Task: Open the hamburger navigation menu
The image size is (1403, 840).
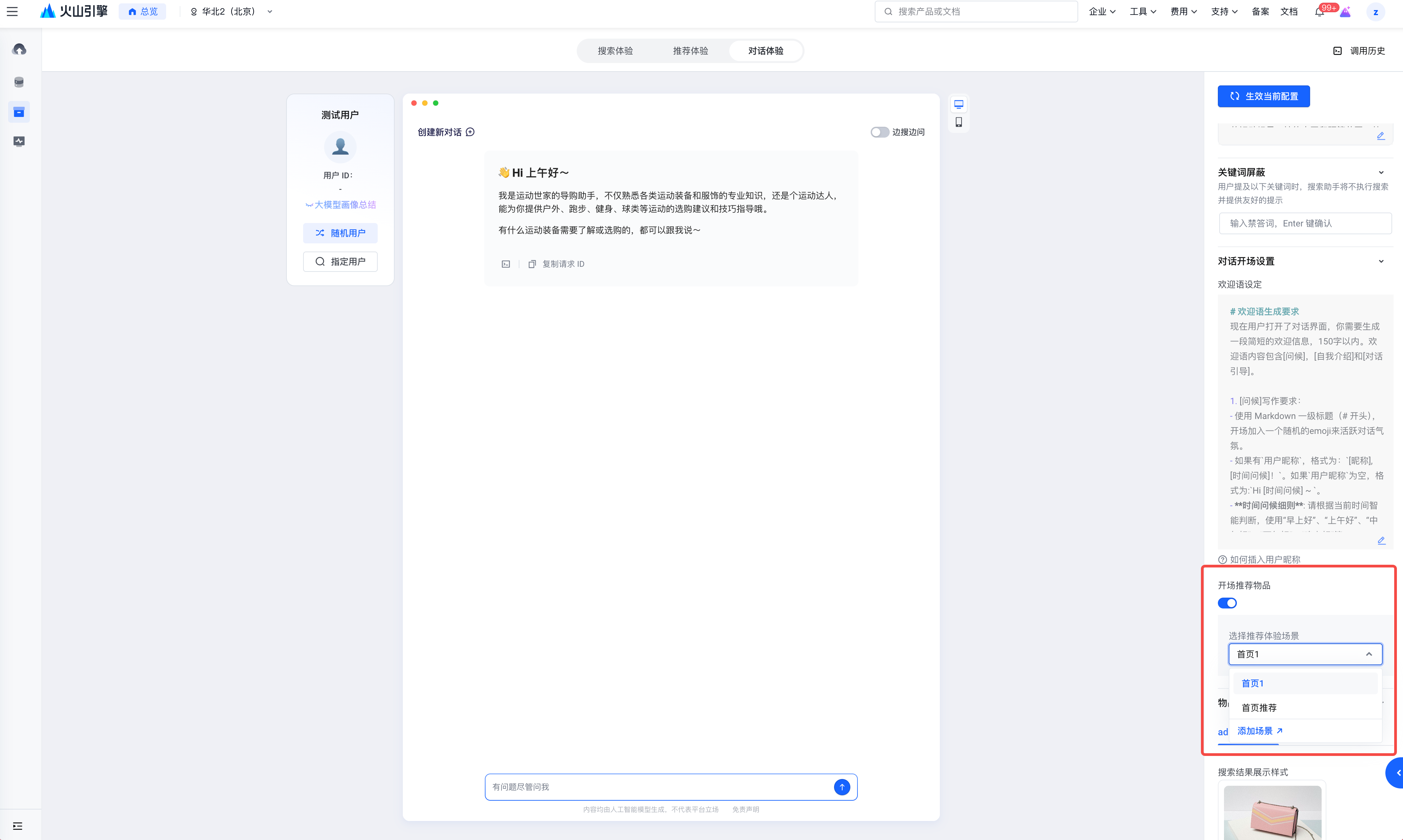Action: click(12, 11)
